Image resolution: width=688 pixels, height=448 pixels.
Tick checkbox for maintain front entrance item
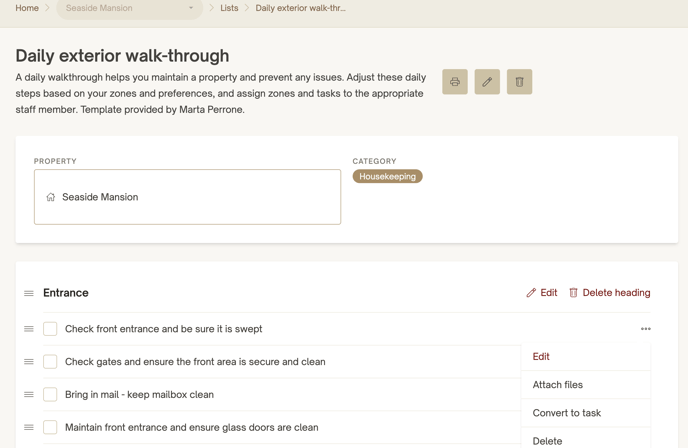point(50,427)
